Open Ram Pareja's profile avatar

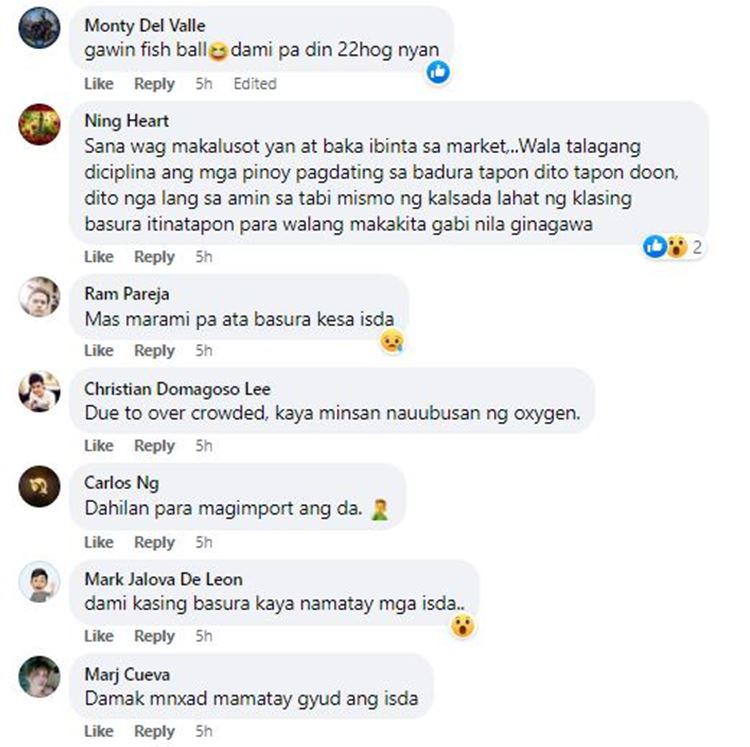(x=39, y=297)
